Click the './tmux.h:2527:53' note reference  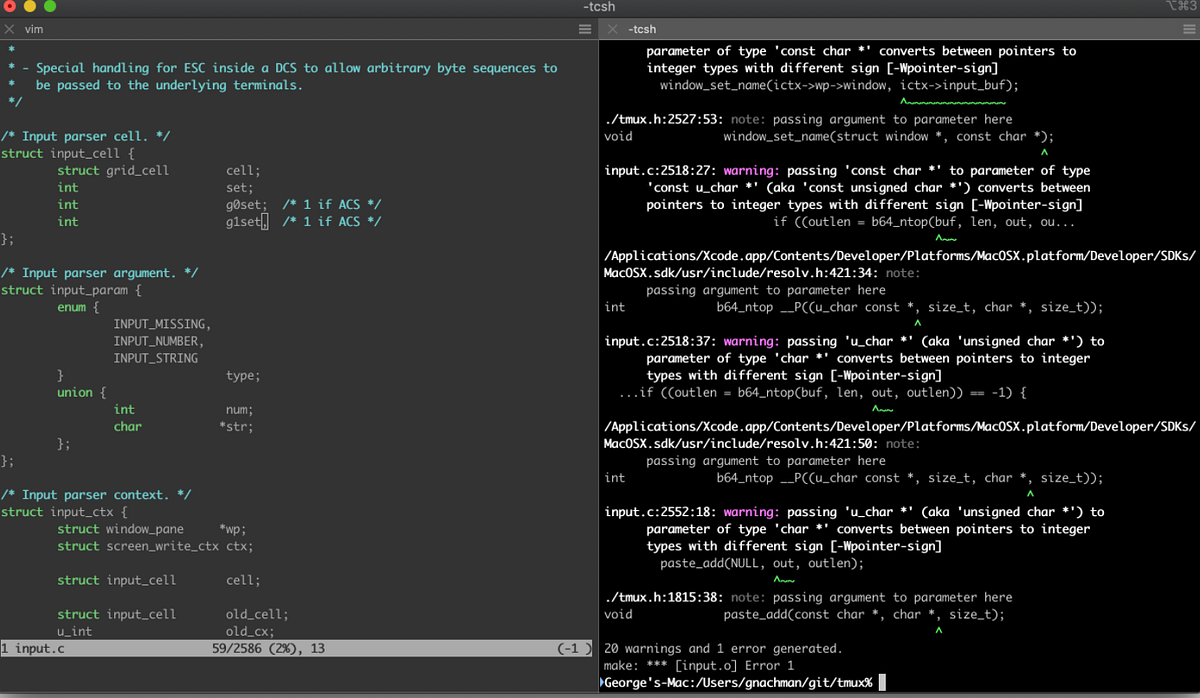pyautogui.click(x=662, y=119)
